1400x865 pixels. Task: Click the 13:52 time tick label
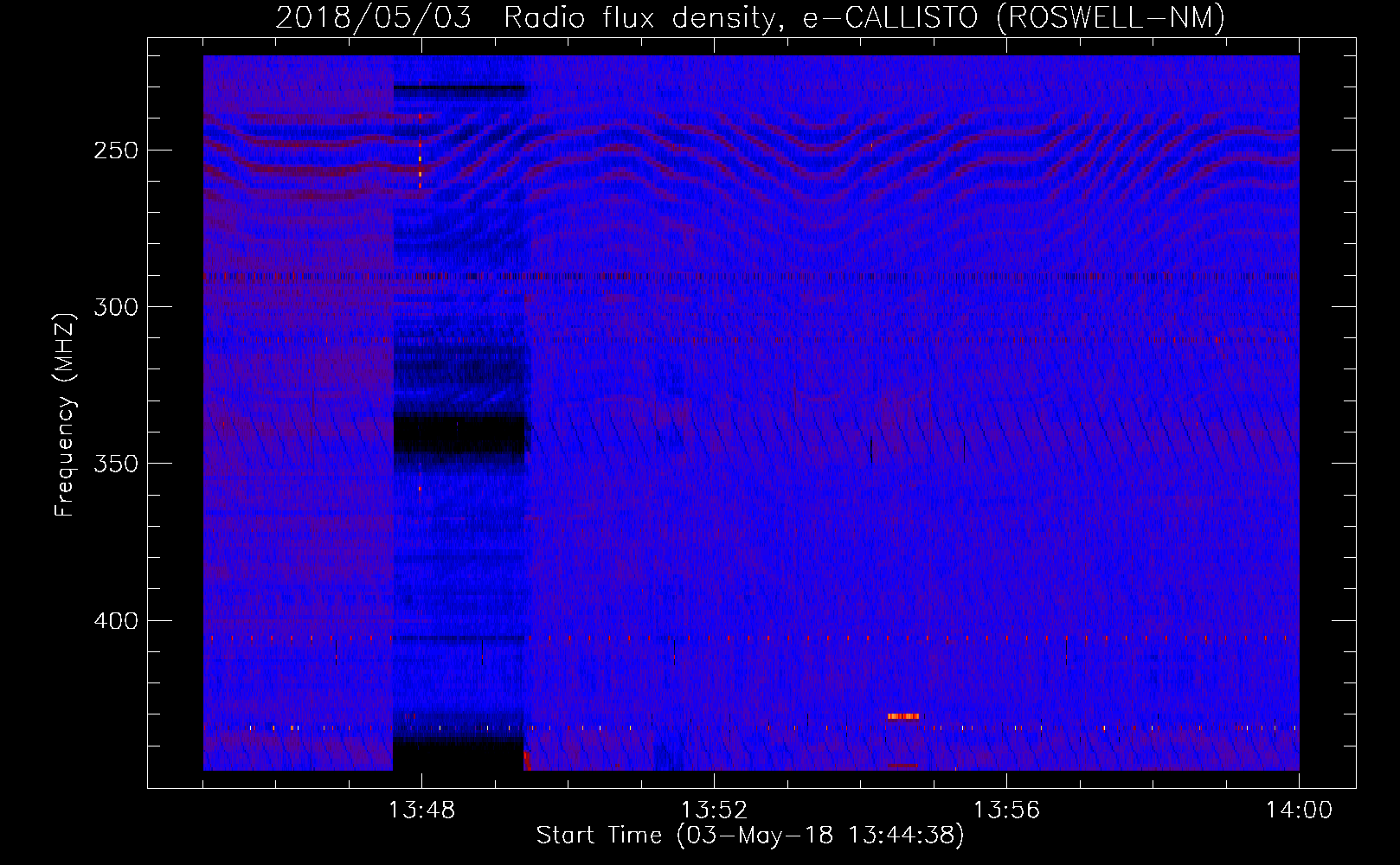[x=714, y=811]
